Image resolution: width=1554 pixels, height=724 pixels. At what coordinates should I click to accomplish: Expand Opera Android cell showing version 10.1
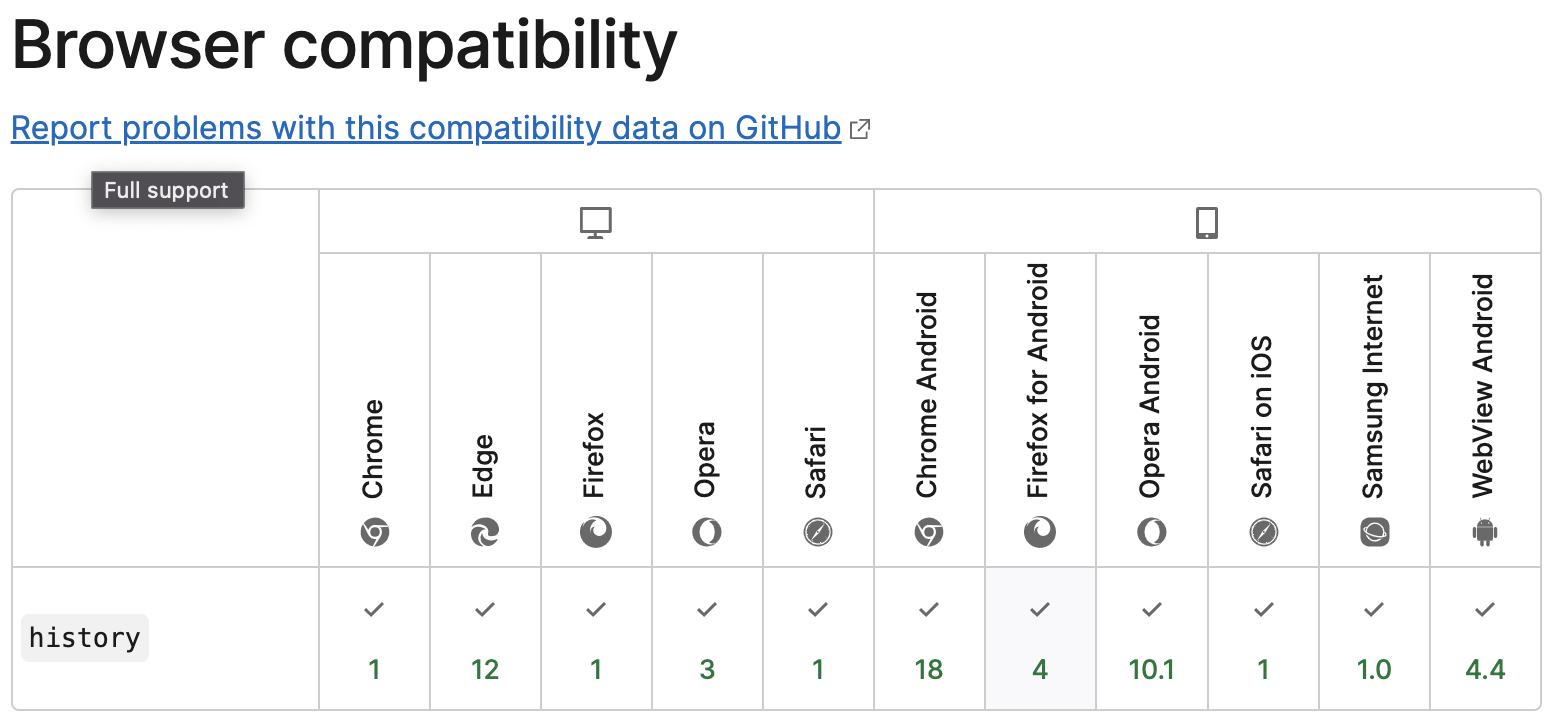[x=1152, y=638]
